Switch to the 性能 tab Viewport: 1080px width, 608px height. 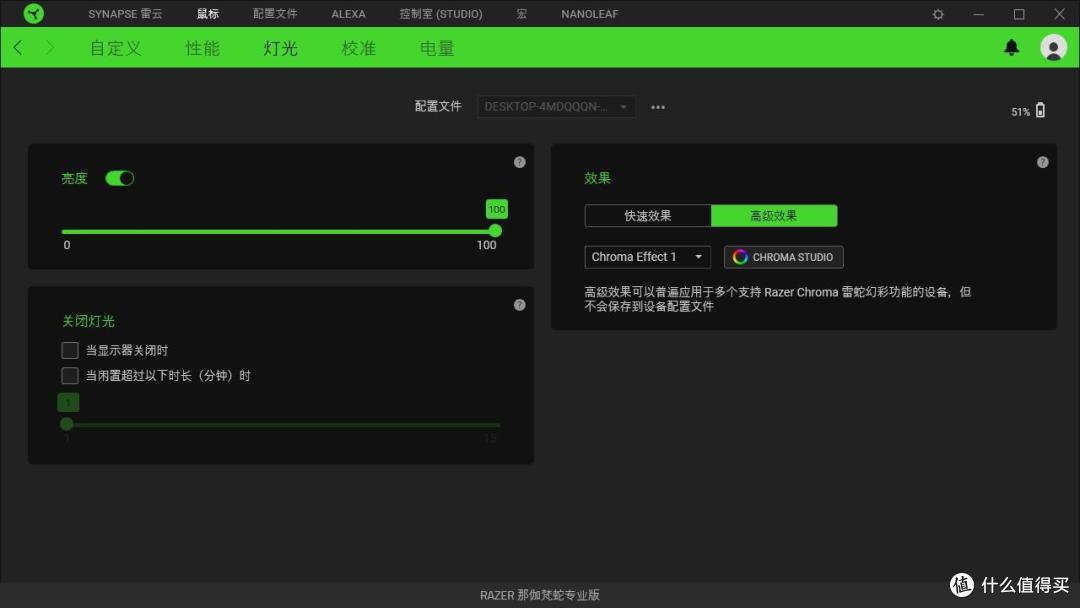[202, 48]
